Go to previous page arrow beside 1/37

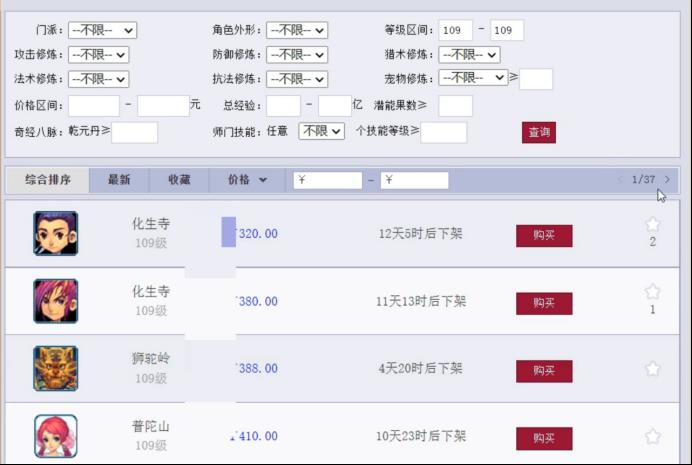pos(621,180)
